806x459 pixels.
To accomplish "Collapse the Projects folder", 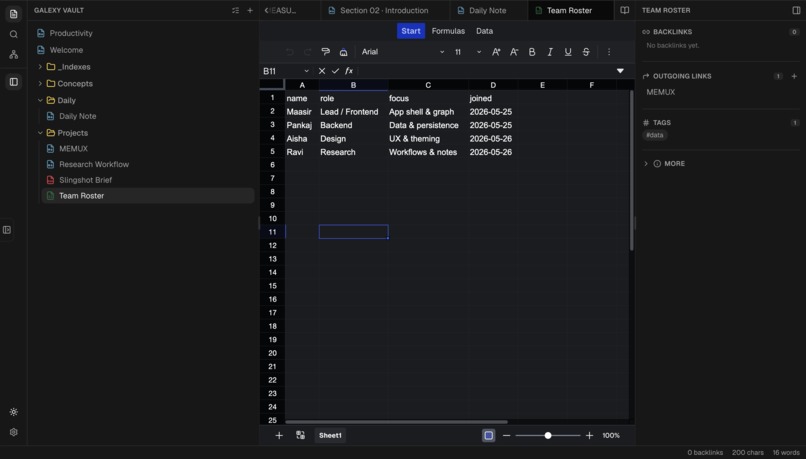I will click(x=40, y=133).
